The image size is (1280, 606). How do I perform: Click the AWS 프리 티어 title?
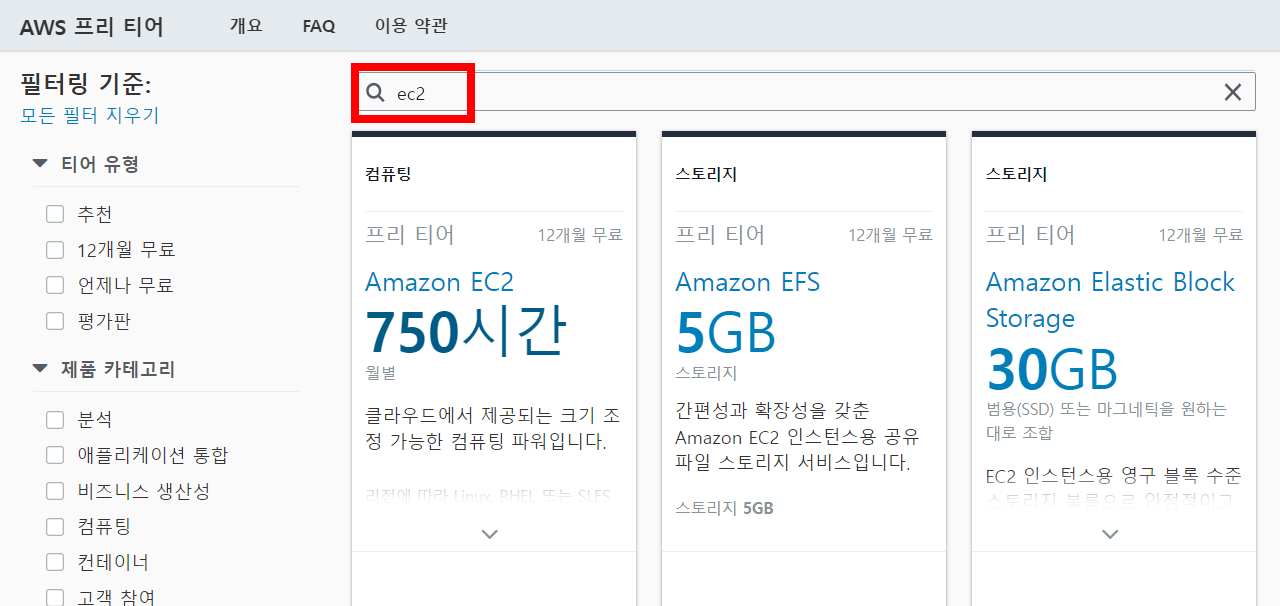pyautogui.click(x=91, y=26)
